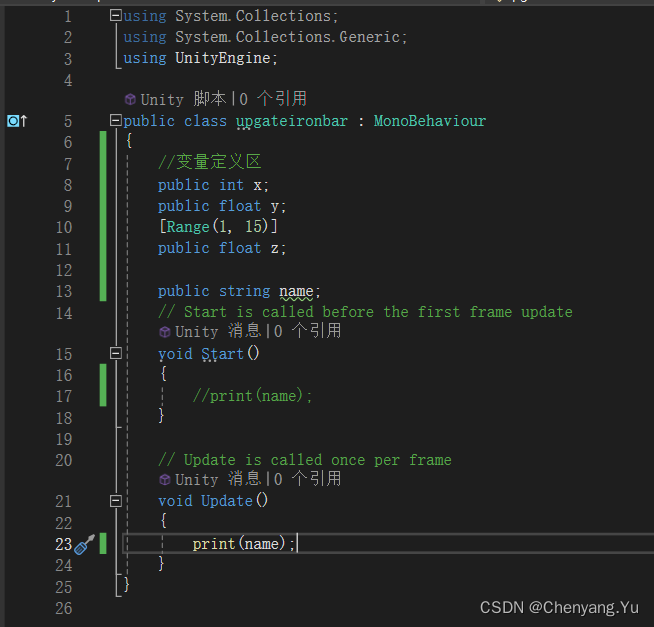Click 'print(name);' inside Update

pos(244,544)
